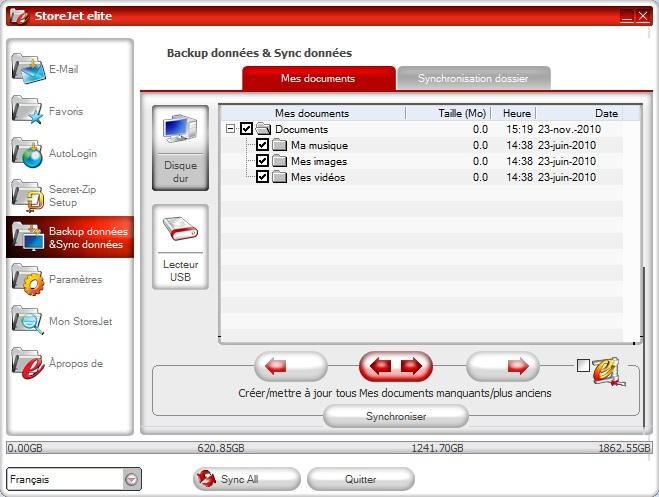This screenshot has height=497, width=659.
Task: Collapse the Documents tree node
Action: (231, 129)
